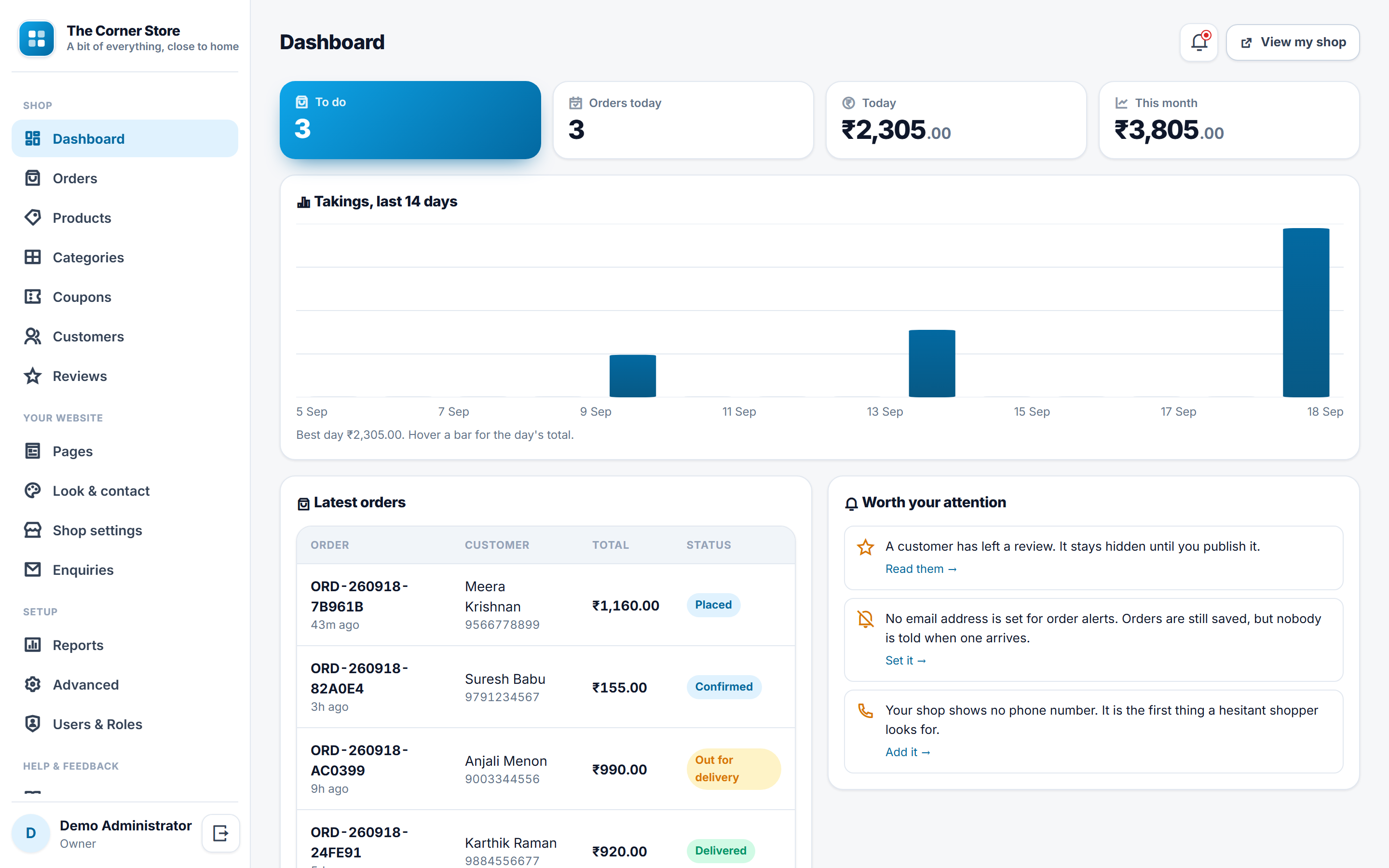Click the View my shop button
Screen dimensions: 1389x868
(x=1293, y=42)
